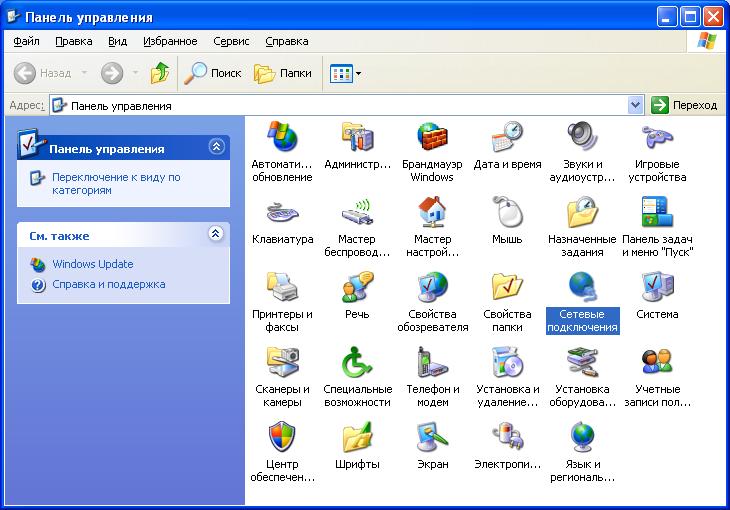This screenshot has height=510, width=730.
Task: Open Свойства папки icon
Action: pyautogui.click(x=507, y=286)
